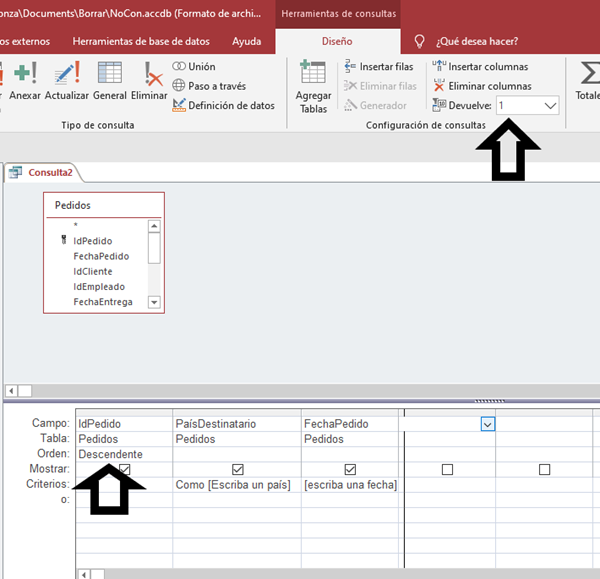This screenshot has height=579, width=600.
Task: Click Insertar columnas in ribbon
Action: 482,67
